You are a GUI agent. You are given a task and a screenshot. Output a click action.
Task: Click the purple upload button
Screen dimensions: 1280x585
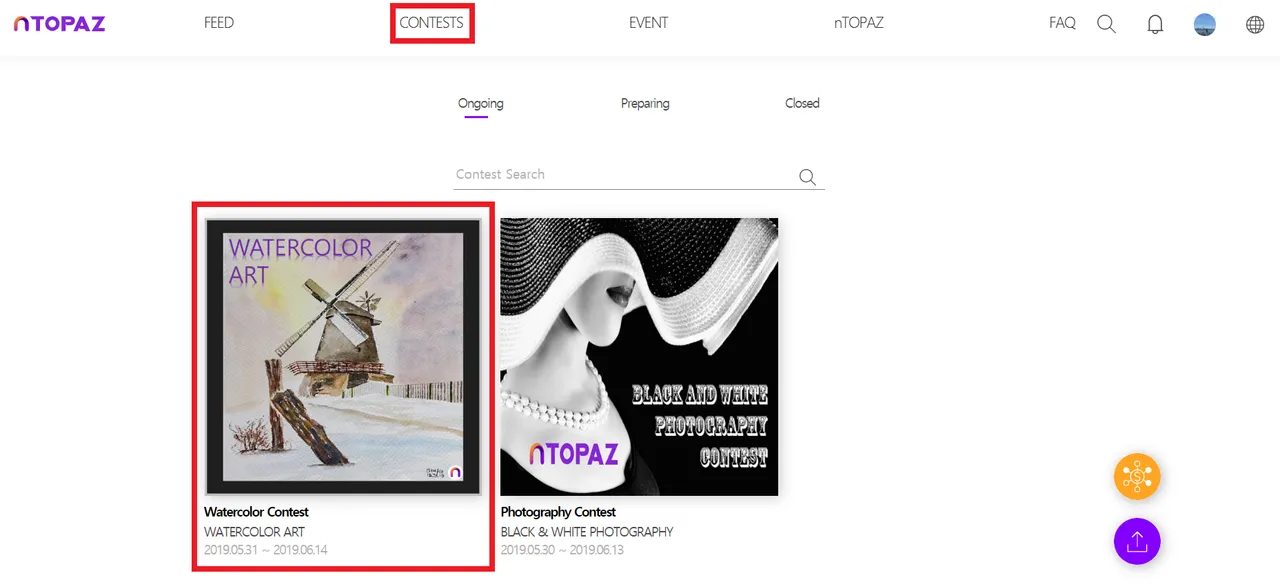coord(1137,541)
